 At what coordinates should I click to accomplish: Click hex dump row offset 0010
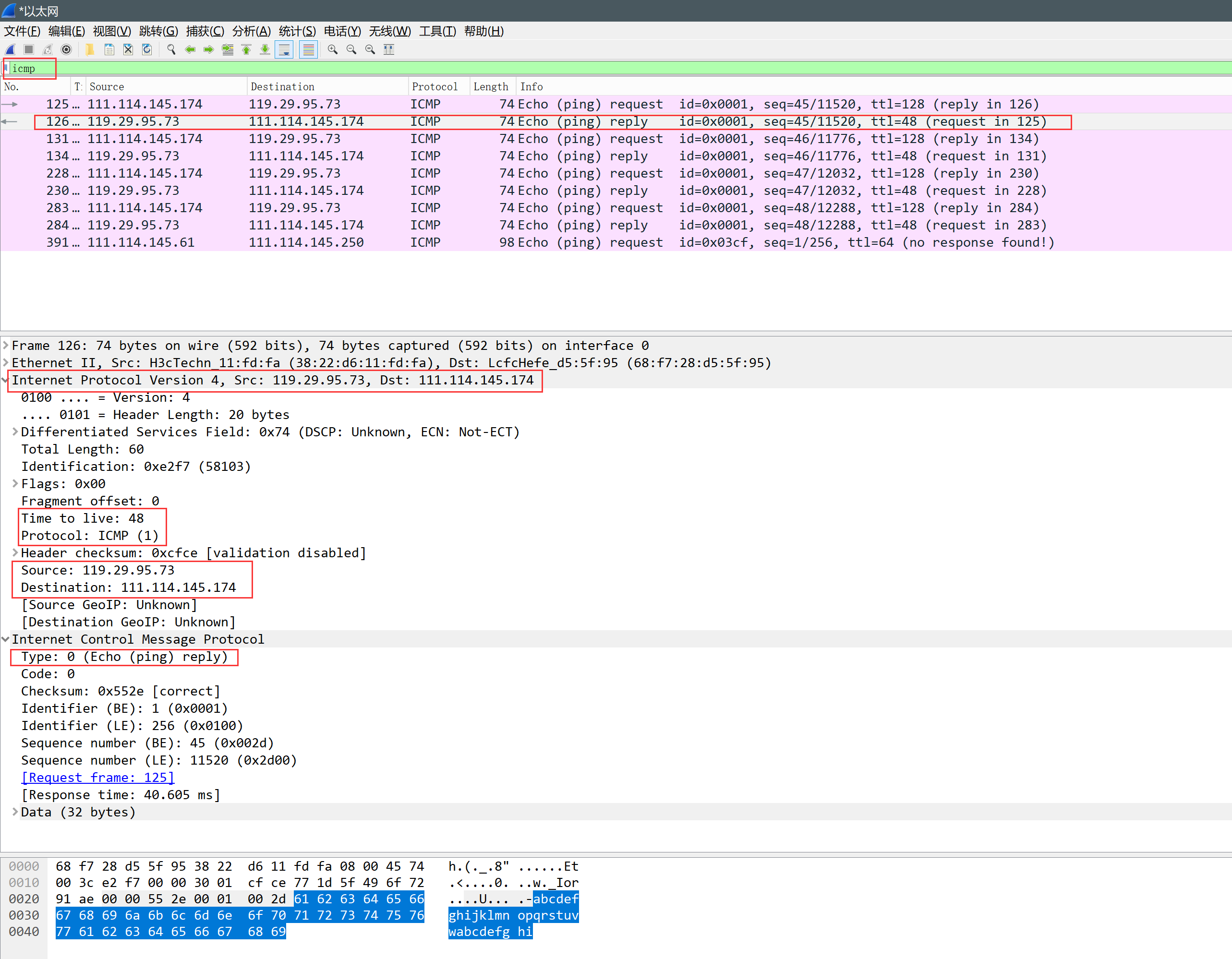pyautogui.click(x=24, y=882)
